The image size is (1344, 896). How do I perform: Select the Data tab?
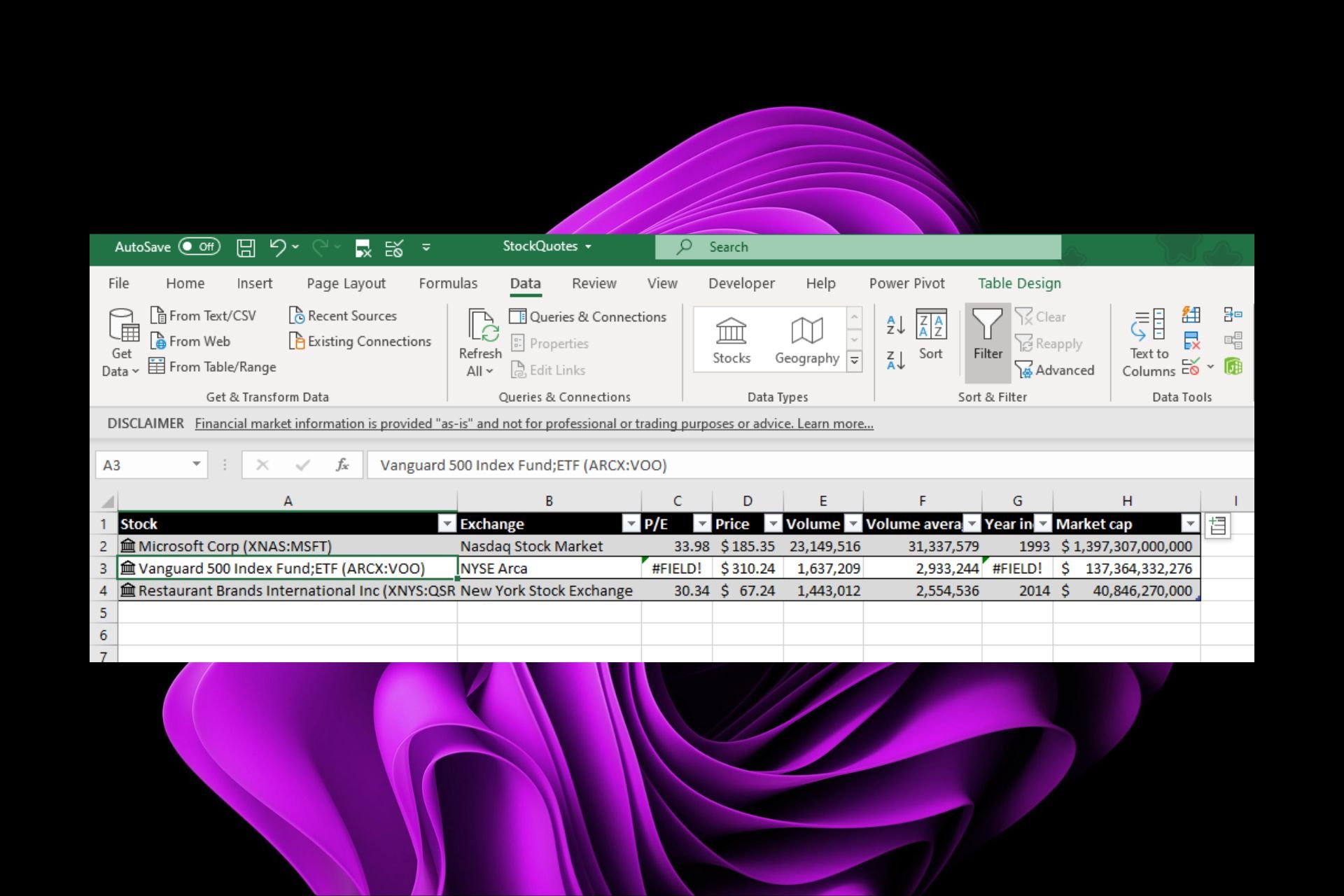(x=525, y=283)
